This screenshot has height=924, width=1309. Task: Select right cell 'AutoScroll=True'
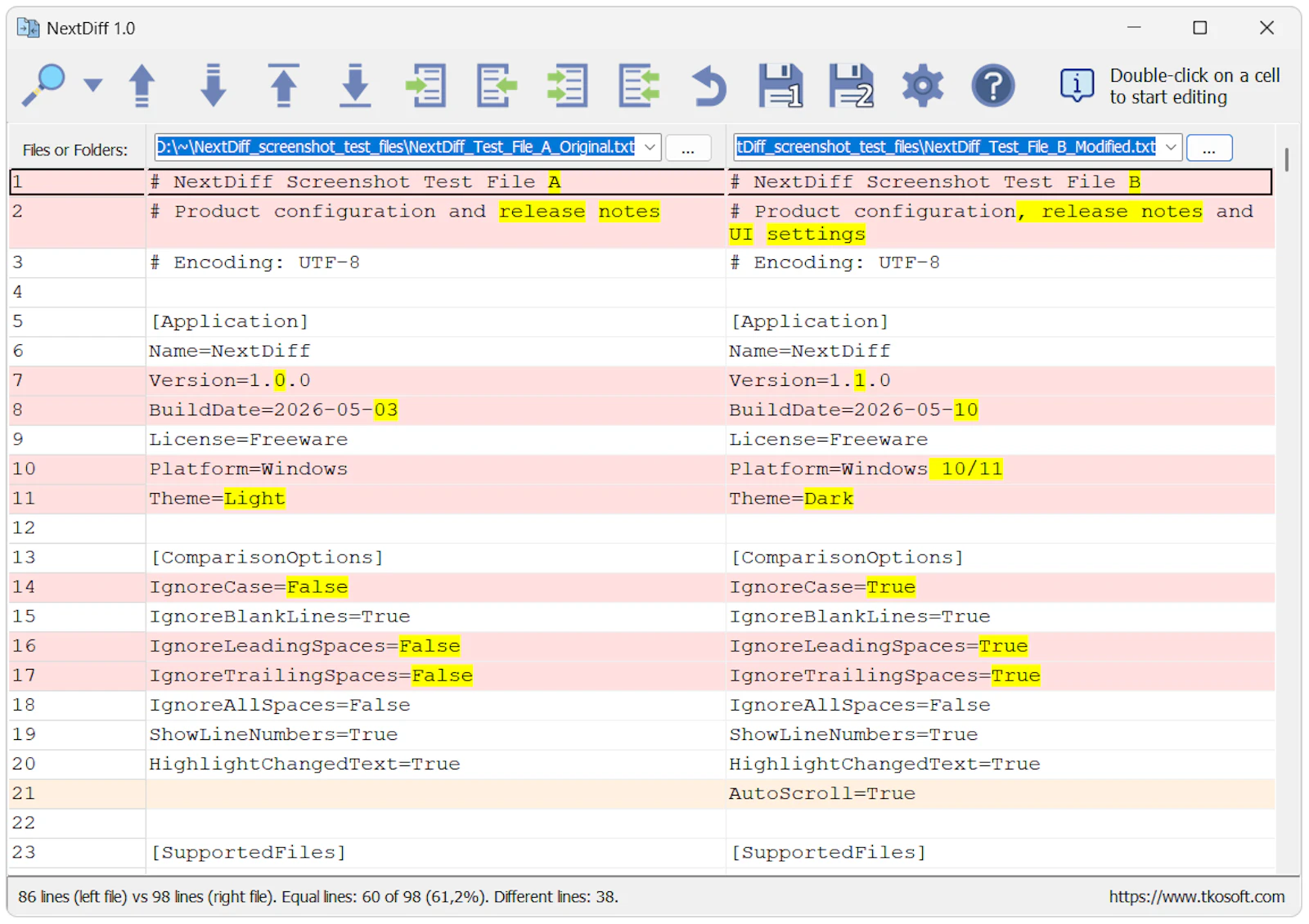(x=1001, y=793)
